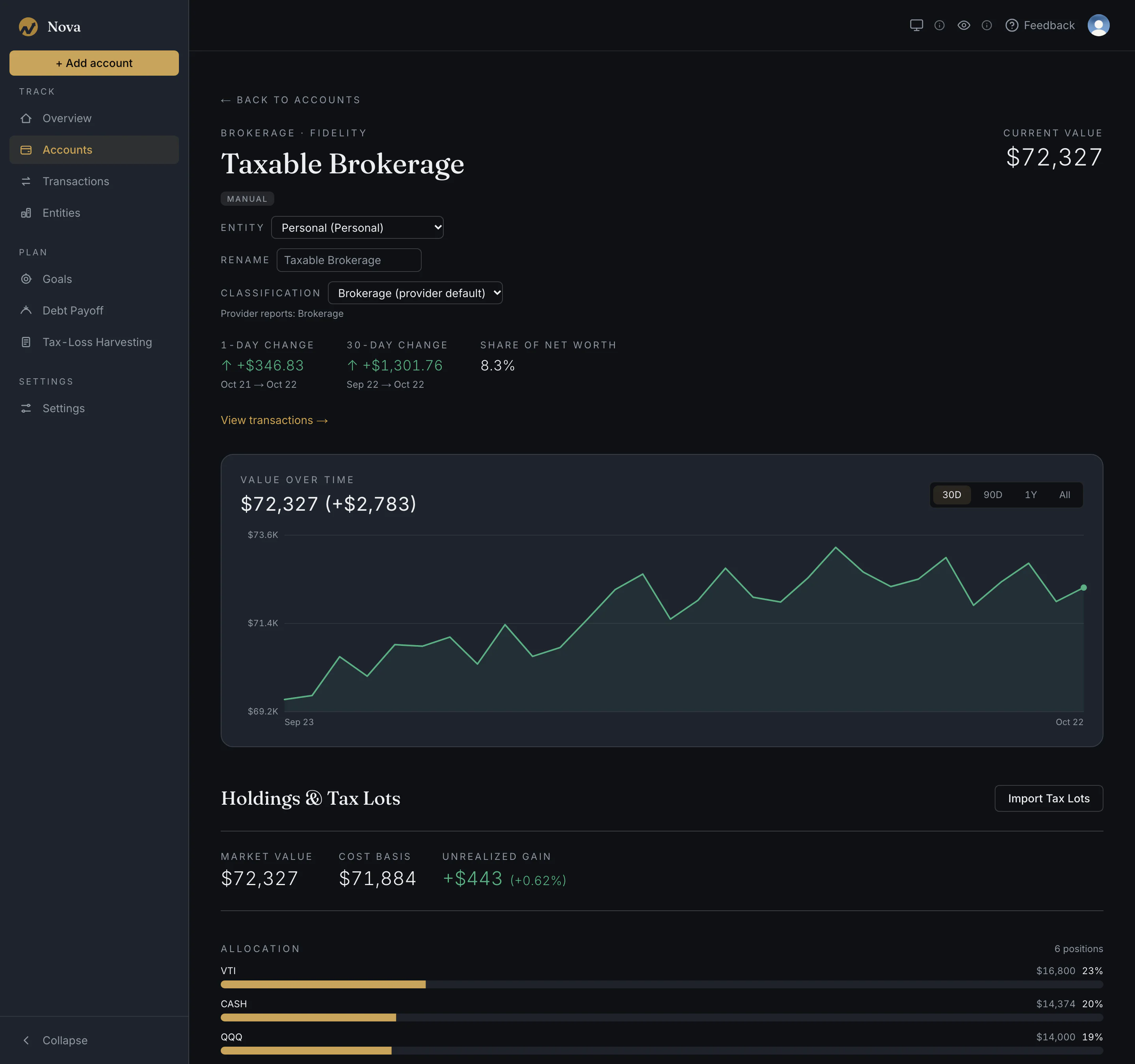Click the unrealized gain +$443 value
The width and height of the screenshot is (1135, 1064).
(x=473, y=878)
